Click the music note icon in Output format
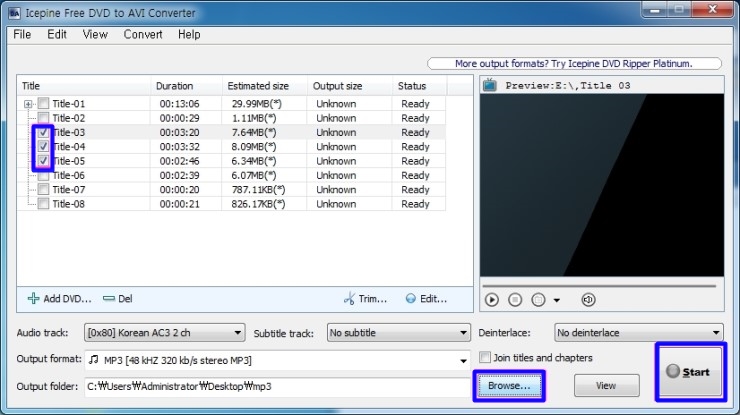Screen dimensions: 740x415 (x=94, y=360)
